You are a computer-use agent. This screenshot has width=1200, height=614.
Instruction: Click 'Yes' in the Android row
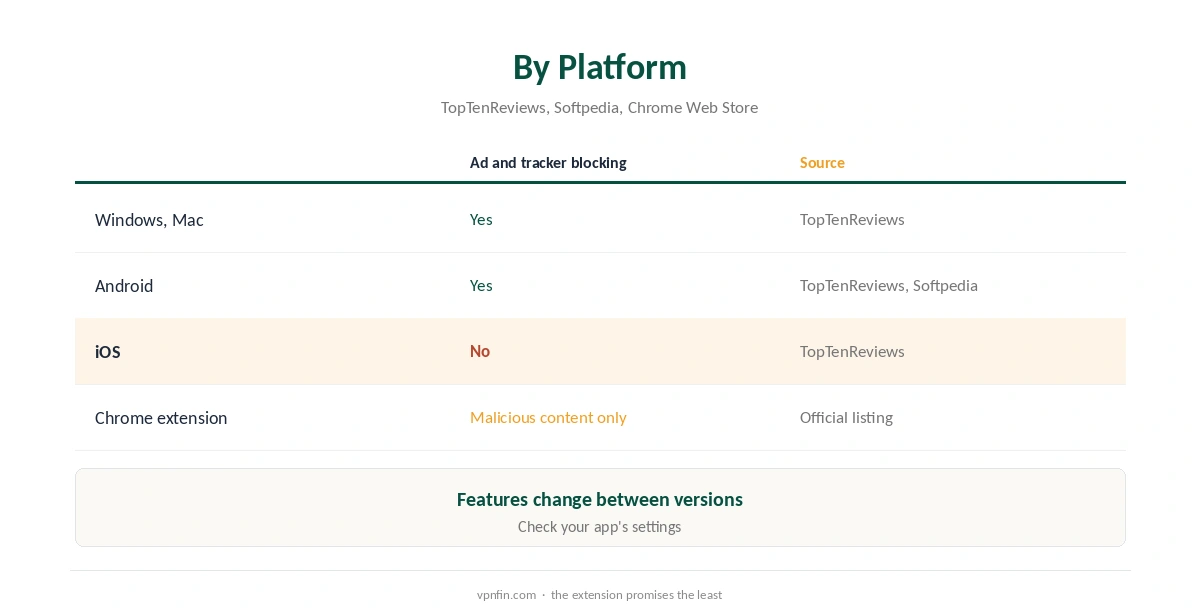(x=481, y=286)
